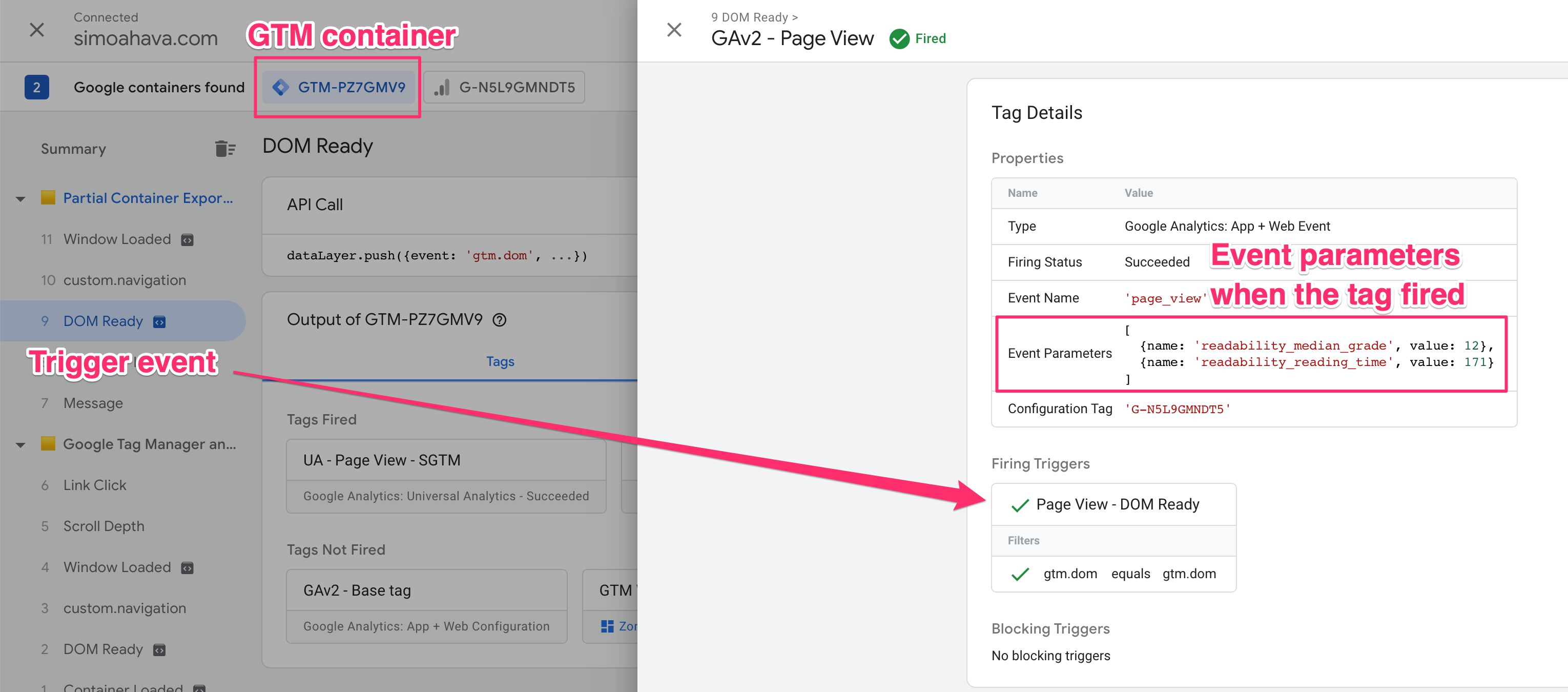Click the Configuration Tag value 'G-N5L9GMNDT5'
1568x692 pixels.
point(1177,409)
